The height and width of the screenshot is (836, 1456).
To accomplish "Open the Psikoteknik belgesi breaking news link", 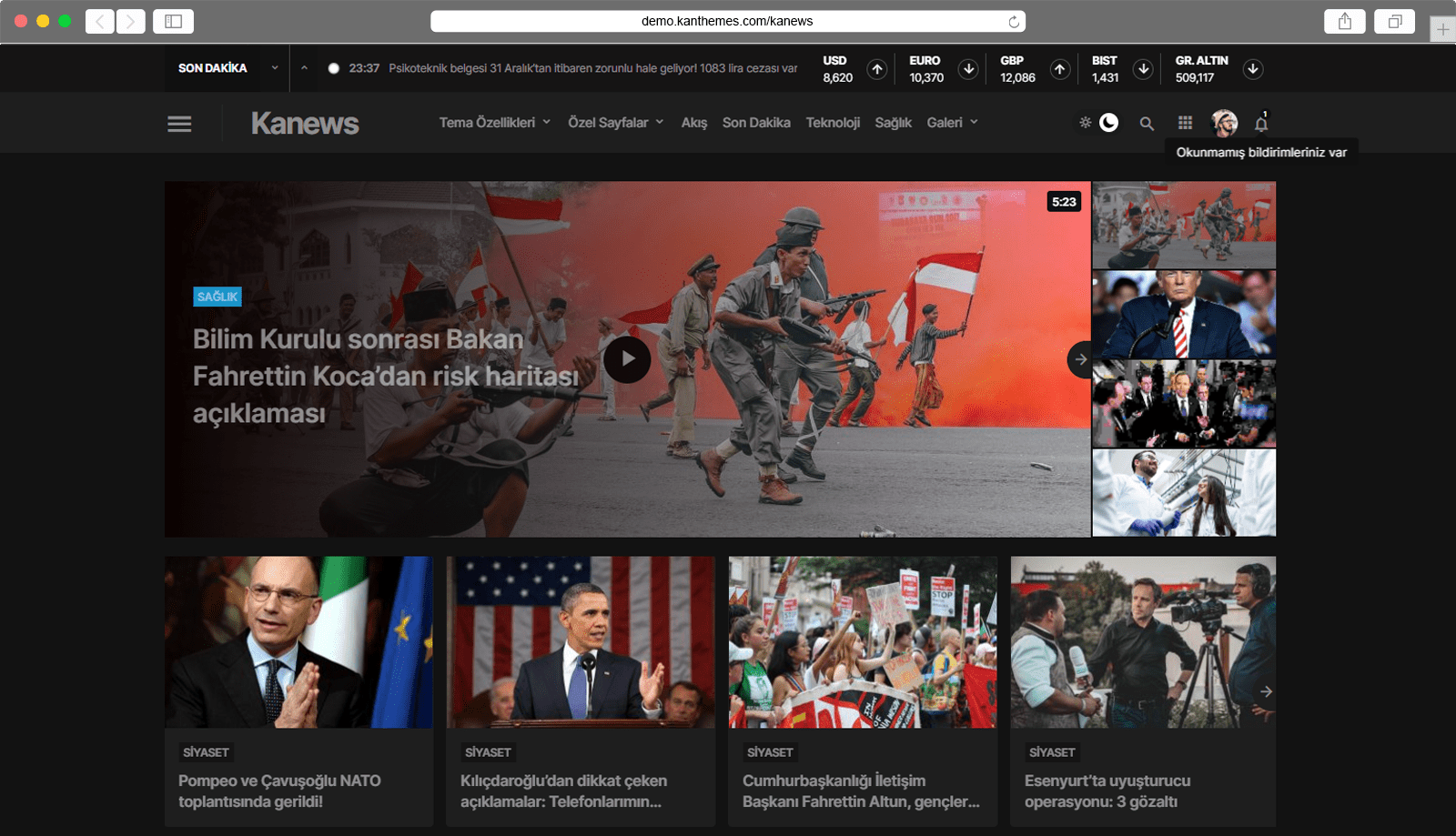I will pos(593,68).
